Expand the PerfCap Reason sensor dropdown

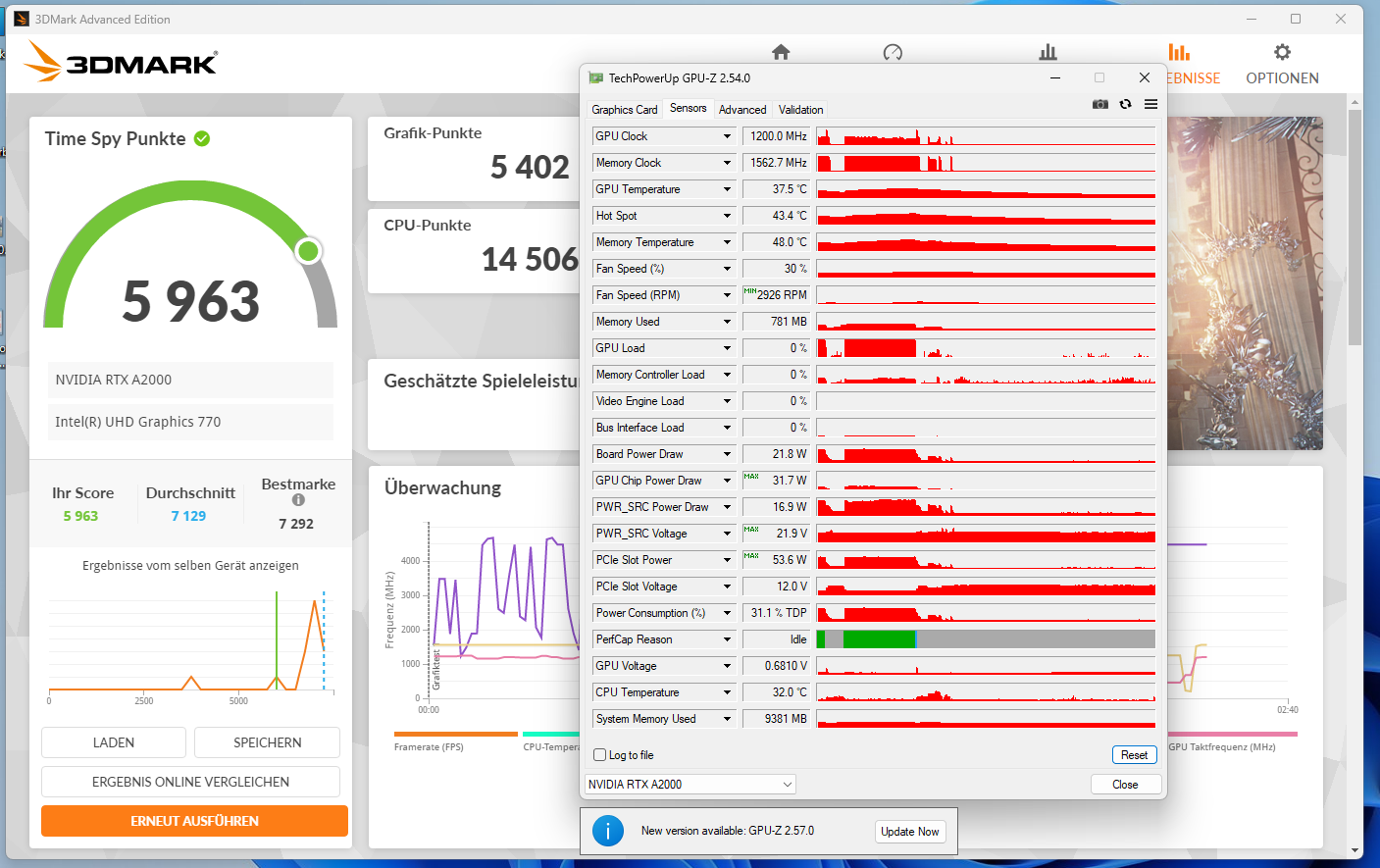(x=728, y=639)
